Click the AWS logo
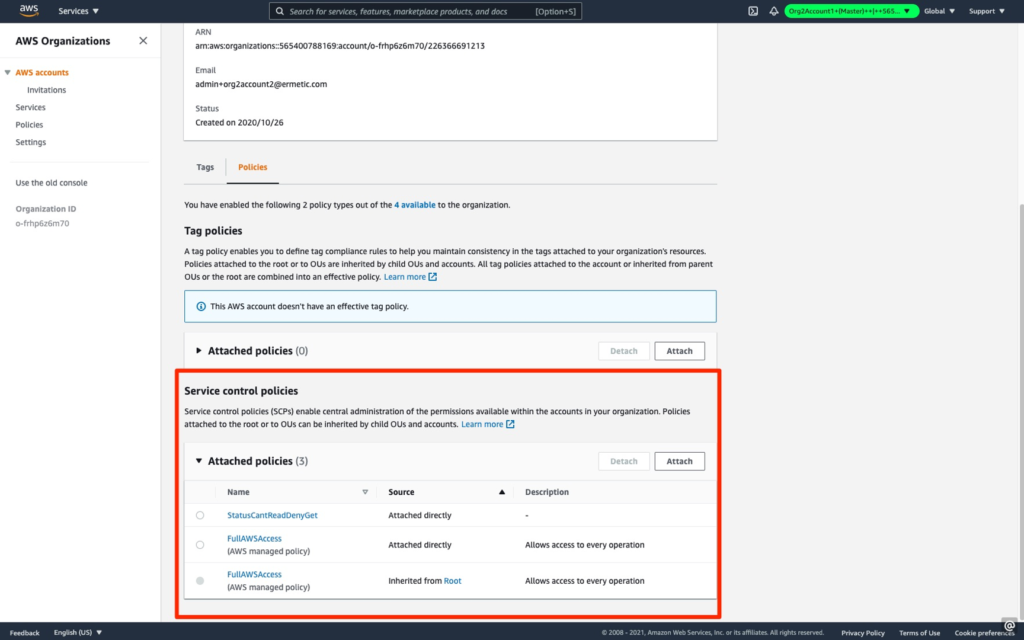The width and height of the screenshot is (1024, 640). (29, 10)
